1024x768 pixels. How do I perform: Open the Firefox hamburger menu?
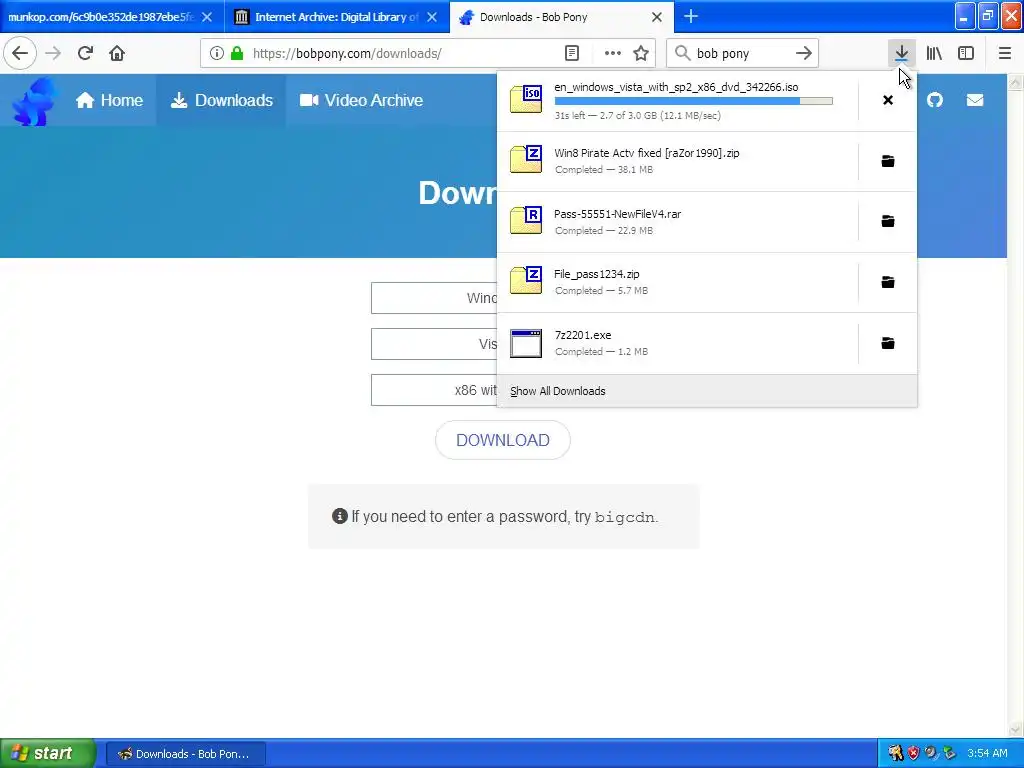click(1004, 53)
